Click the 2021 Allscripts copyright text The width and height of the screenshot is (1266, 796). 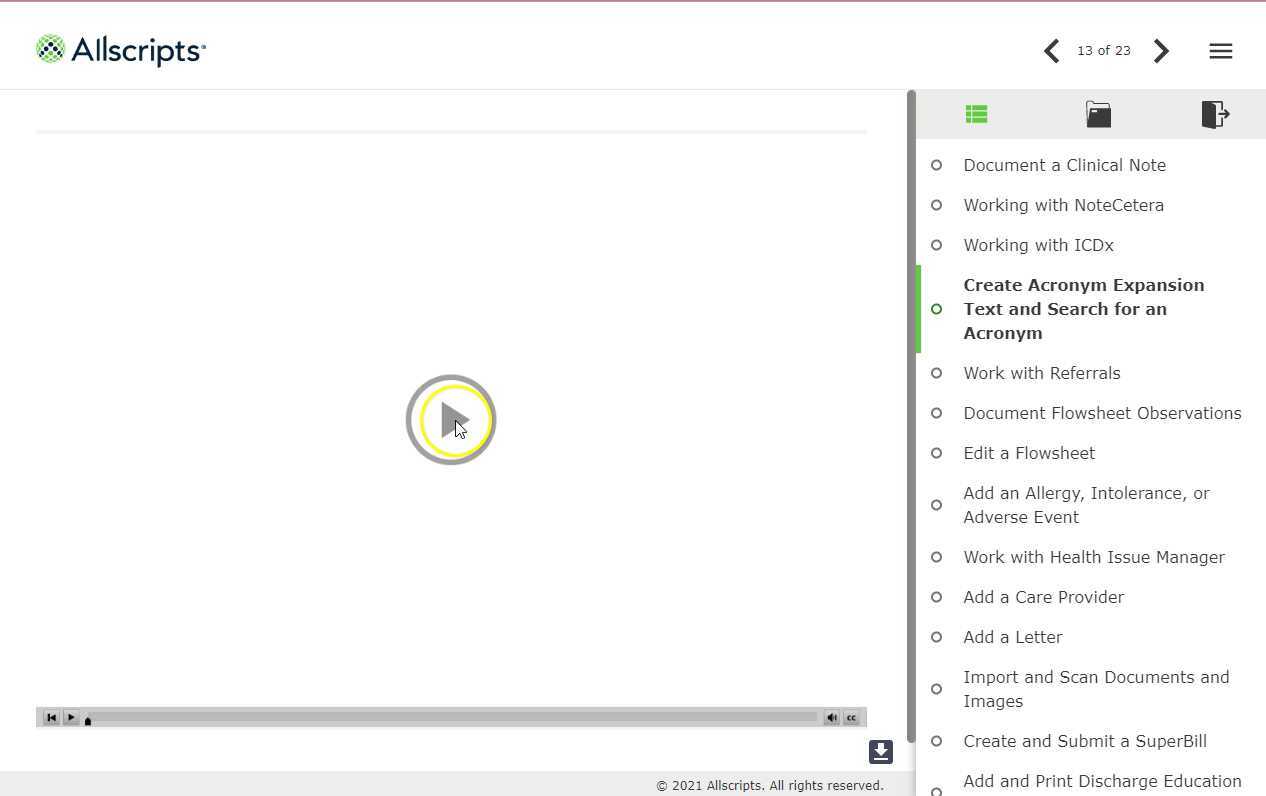770,786
